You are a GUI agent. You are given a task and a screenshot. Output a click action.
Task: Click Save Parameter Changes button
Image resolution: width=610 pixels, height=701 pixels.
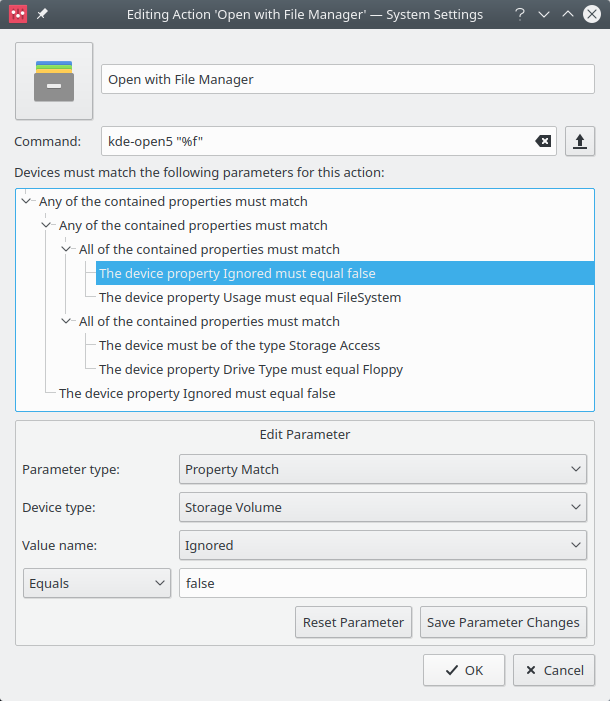[503, 622]
